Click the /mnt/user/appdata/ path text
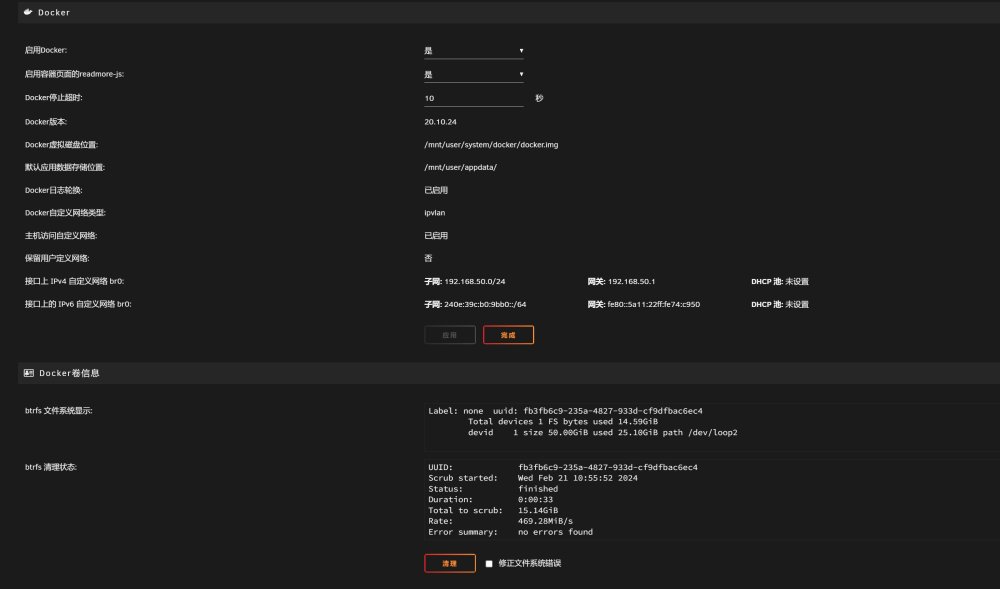 [460, 167]
